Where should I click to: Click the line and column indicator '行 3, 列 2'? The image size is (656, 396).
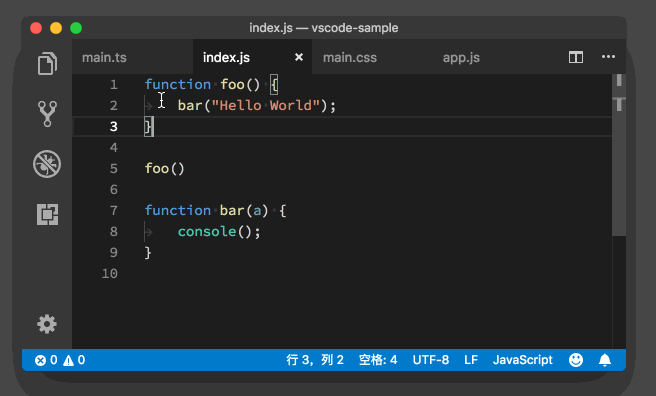pyautogui.click(x=315, y=360)
